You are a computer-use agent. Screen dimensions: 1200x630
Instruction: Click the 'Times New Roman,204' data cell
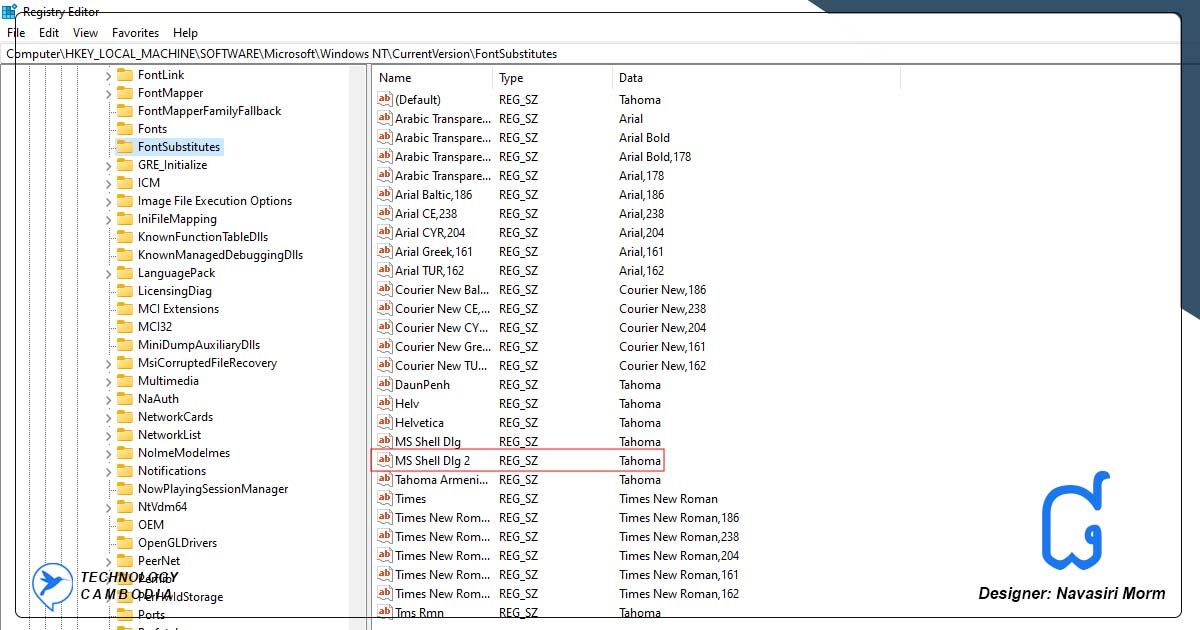(x=679, y=555)
